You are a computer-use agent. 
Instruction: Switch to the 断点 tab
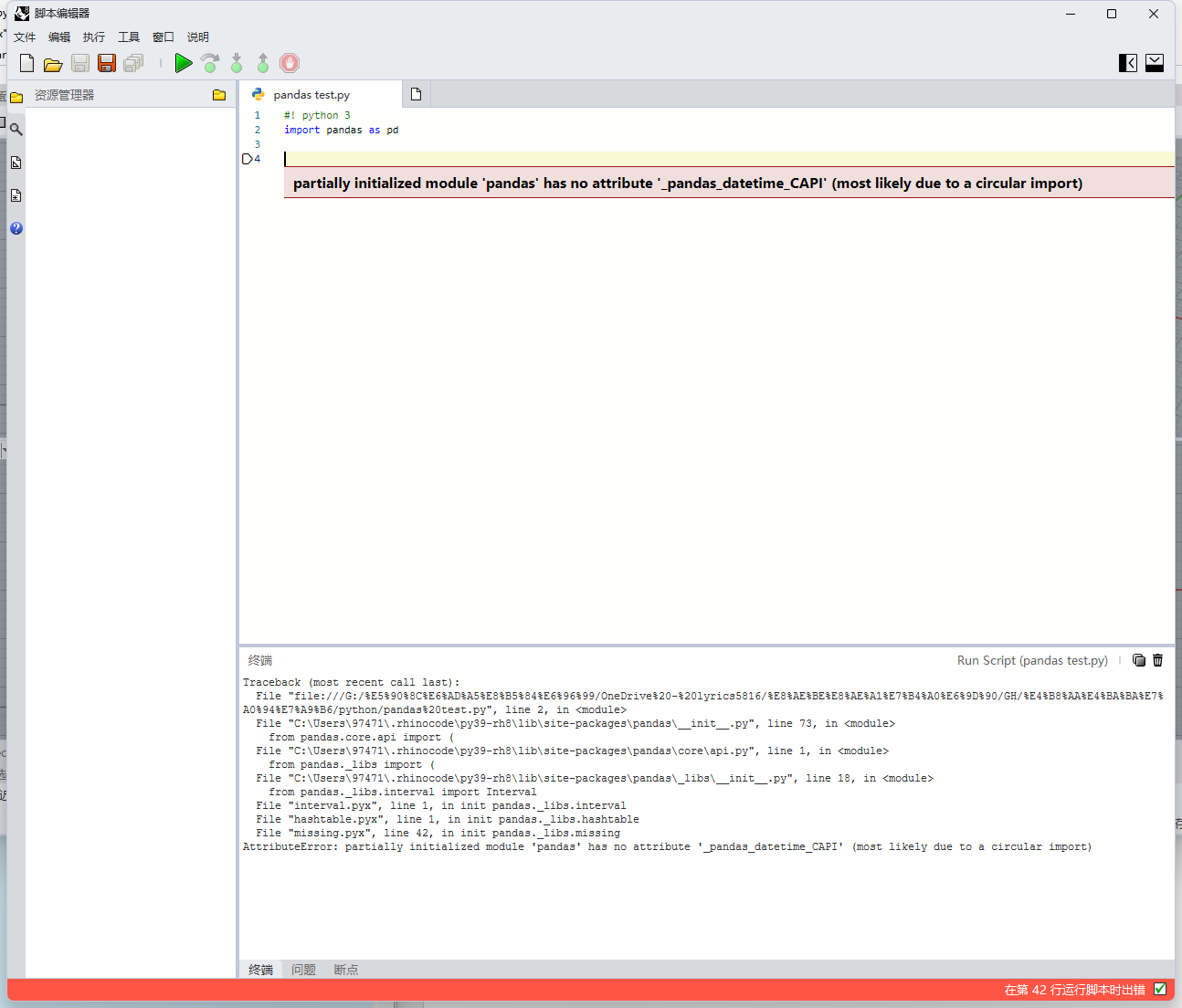click(345, 970)
